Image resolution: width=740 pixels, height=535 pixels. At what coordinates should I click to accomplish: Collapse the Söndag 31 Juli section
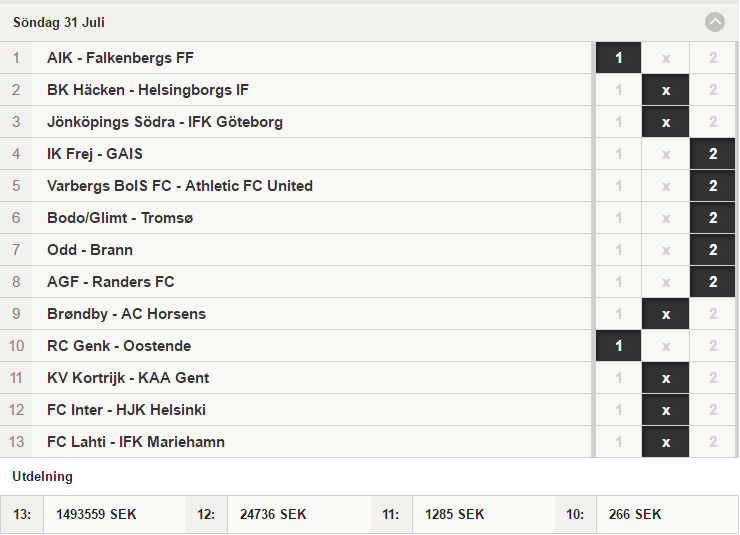(x=715, y=22)
